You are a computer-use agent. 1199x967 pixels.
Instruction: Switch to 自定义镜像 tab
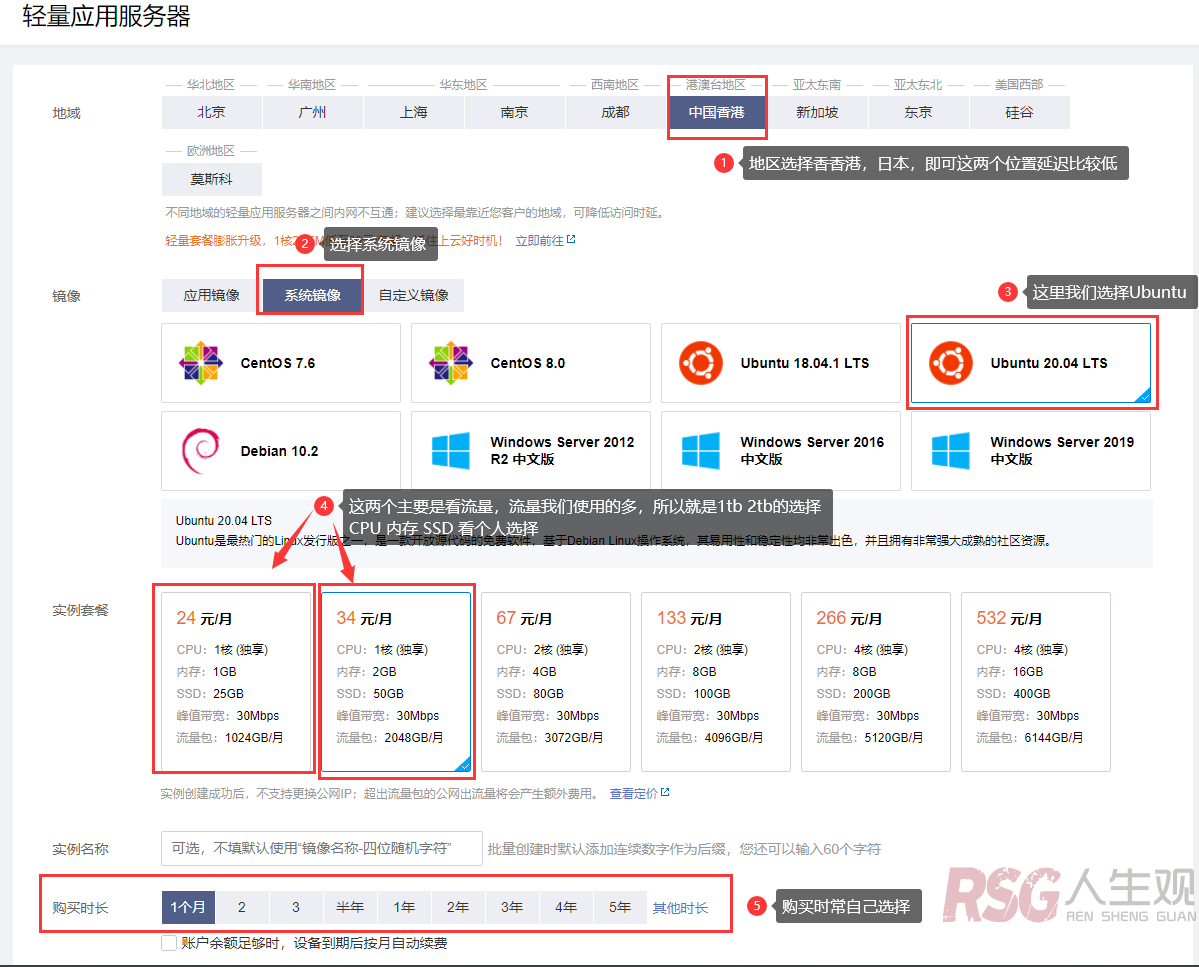pos(414,295)
